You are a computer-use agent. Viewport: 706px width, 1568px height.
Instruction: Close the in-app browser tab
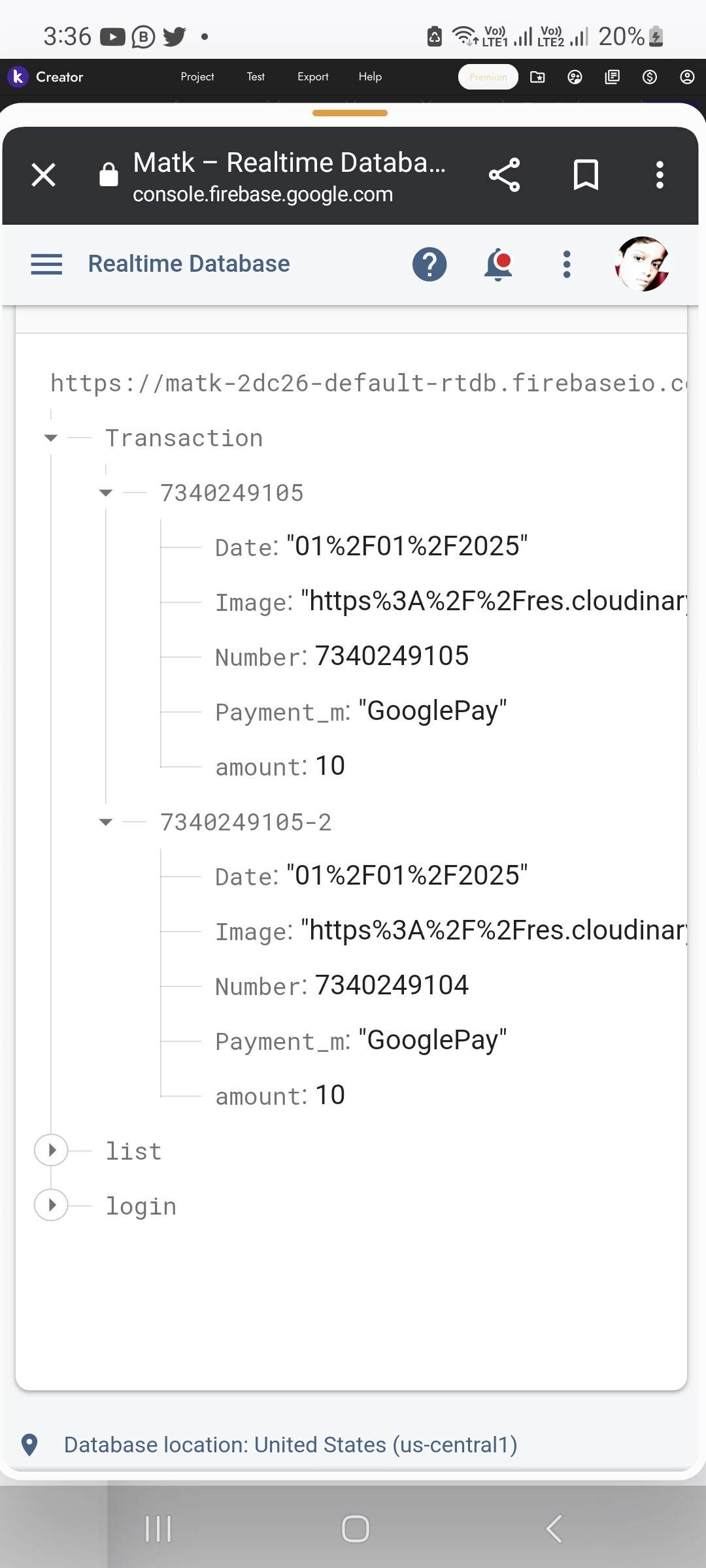[x=44, y=175]
